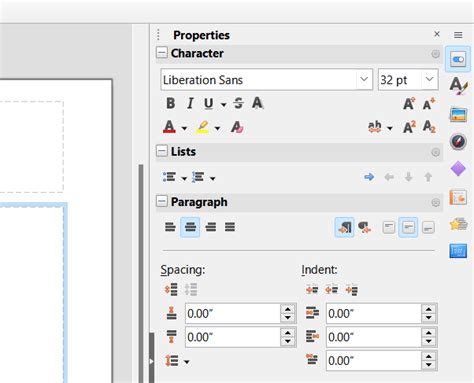Decrease indent icon under Indent

332,290
